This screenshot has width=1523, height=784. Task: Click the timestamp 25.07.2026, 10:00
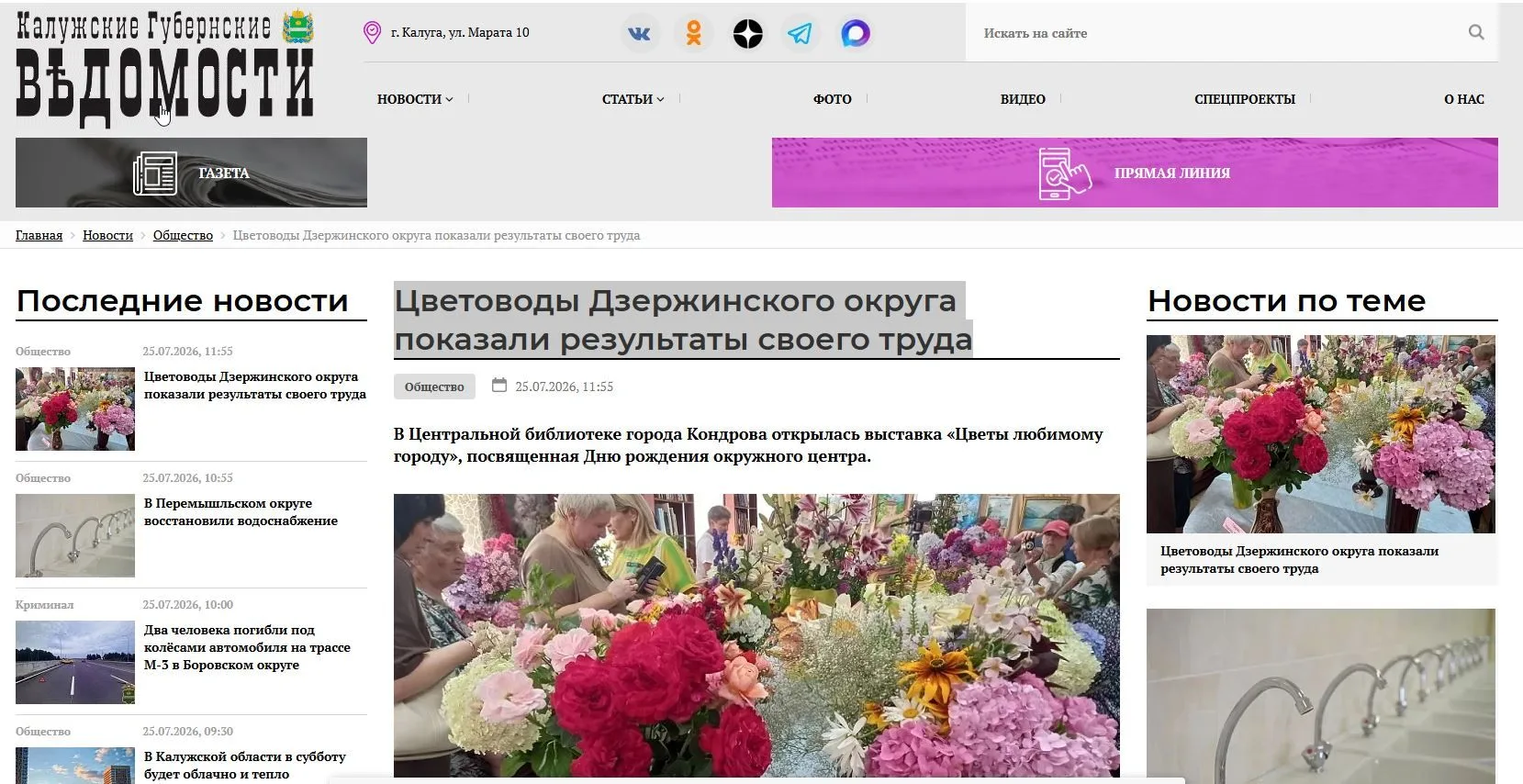coord(187,604)
